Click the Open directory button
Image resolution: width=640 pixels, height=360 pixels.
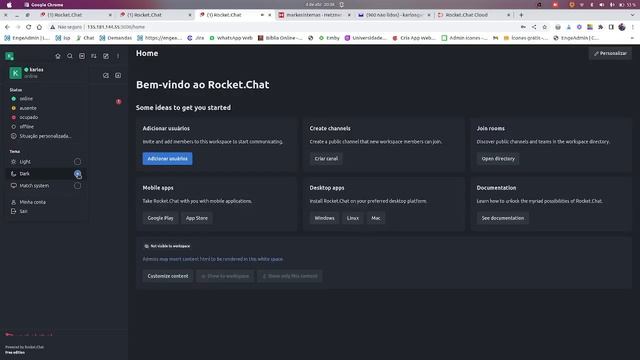(498, 159)
